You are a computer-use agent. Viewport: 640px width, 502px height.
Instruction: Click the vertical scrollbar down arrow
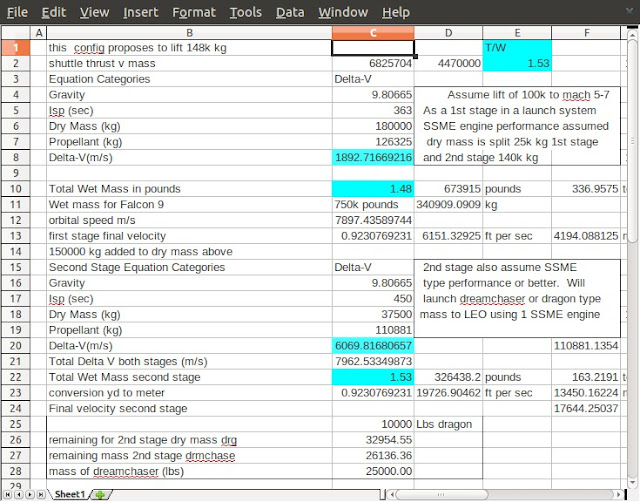tap(632, 482)
